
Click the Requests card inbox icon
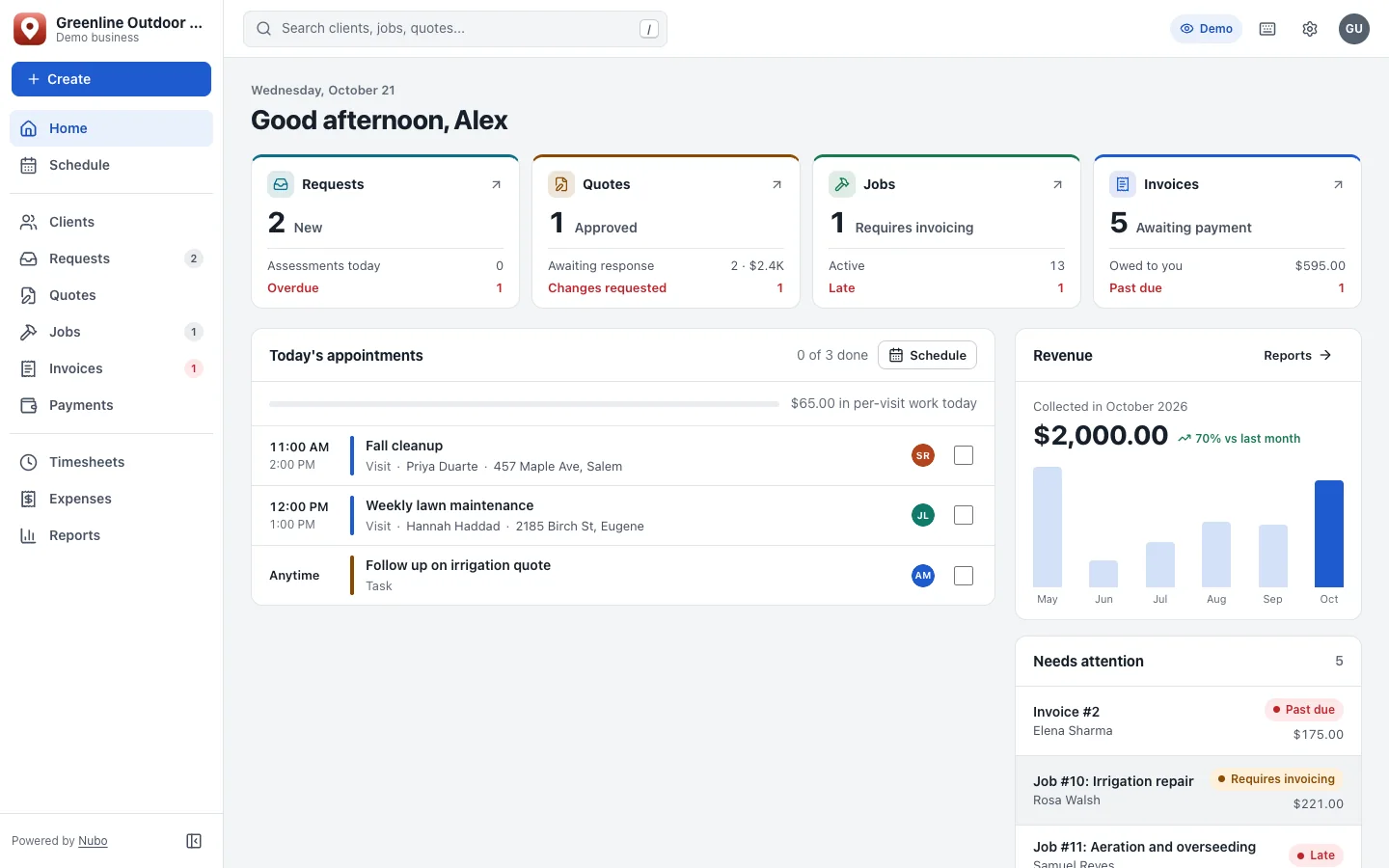(x=281, y=184)
